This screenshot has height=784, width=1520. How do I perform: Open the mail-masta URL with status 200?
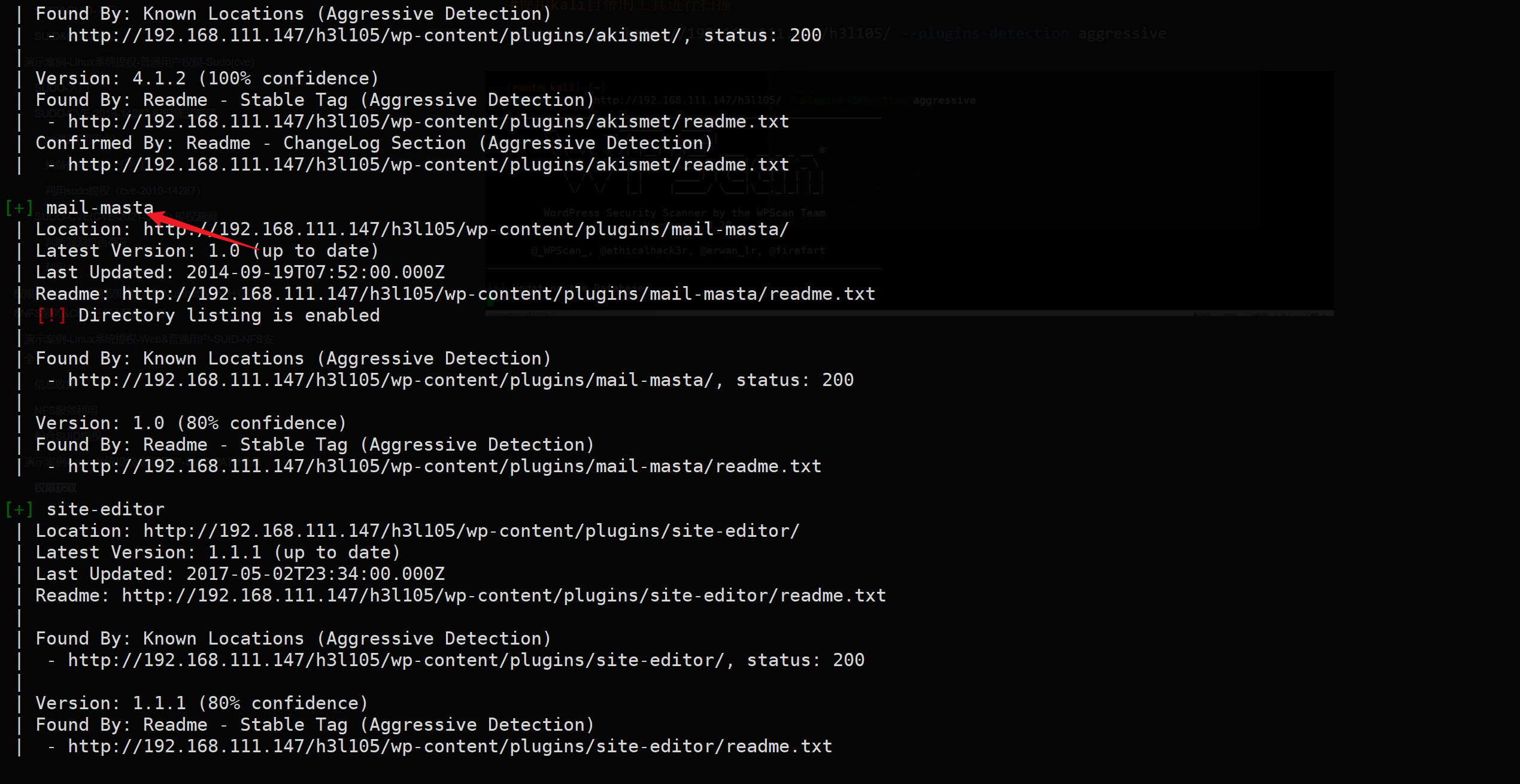pyautogui.click(x=390, y=380)
